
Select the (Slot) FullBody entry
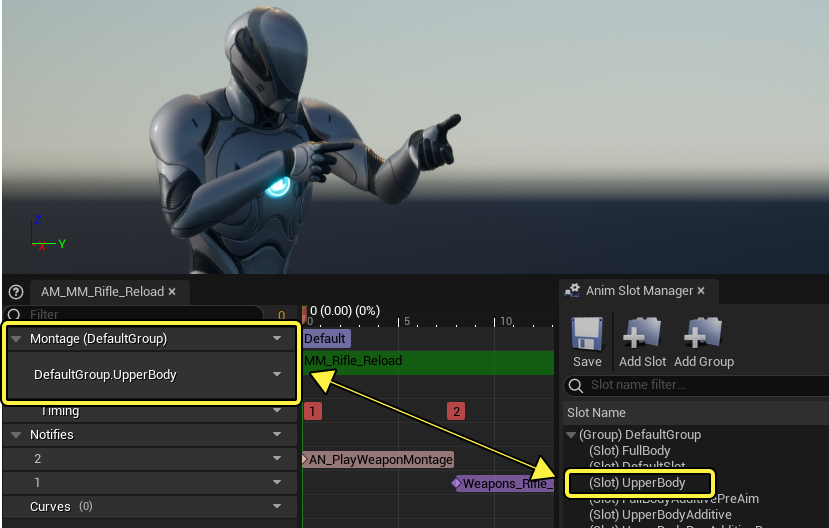point(630,451)
